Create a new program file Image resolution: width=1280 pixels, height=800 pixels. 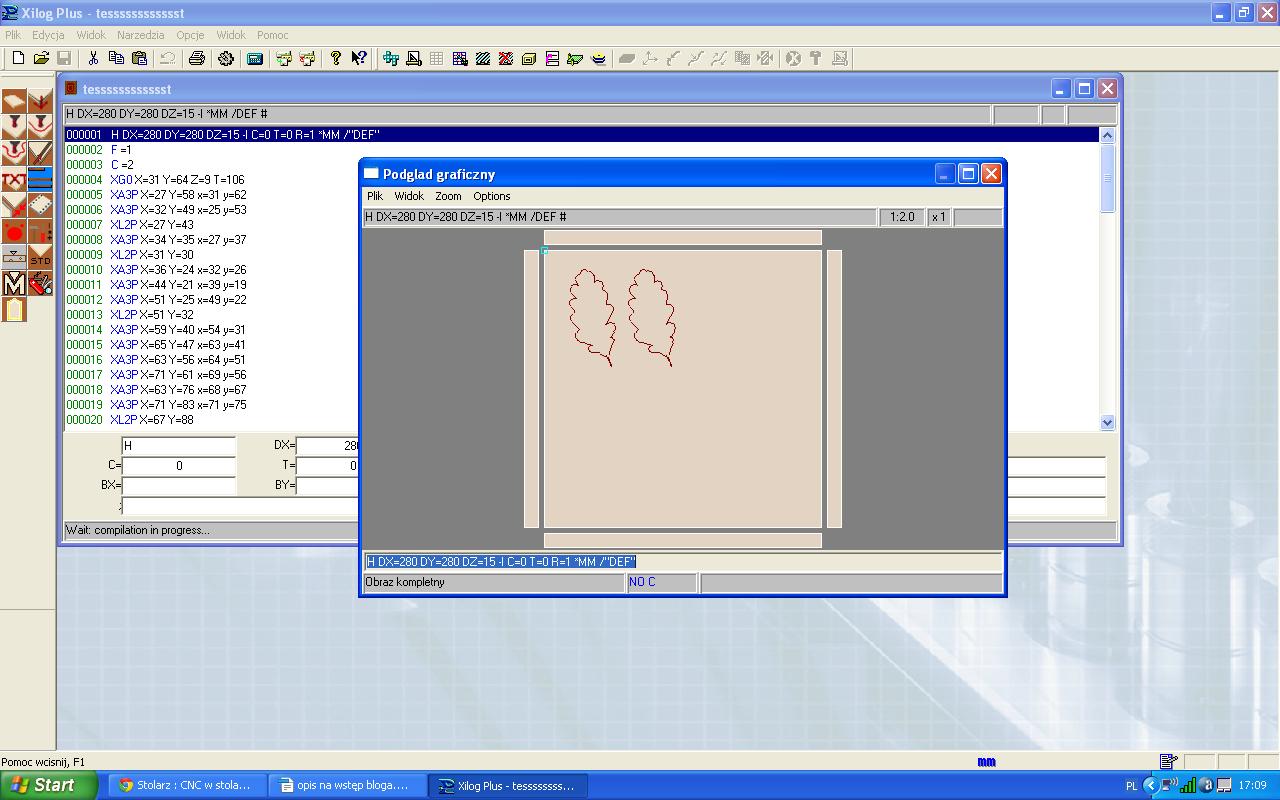19,58
